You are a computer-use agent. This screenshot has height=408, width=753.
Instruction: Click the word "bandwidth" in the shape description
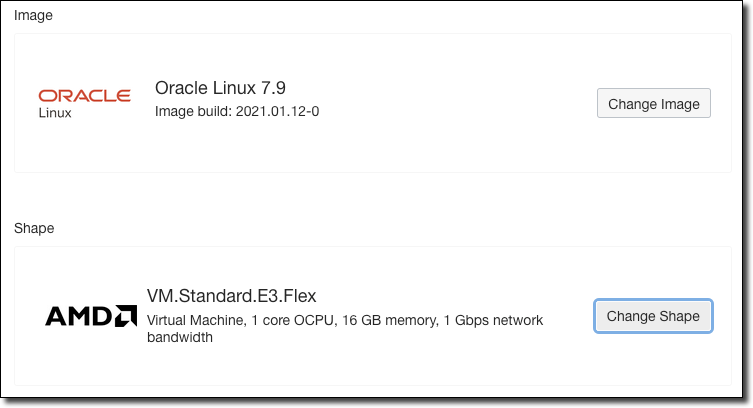point(179,338)
